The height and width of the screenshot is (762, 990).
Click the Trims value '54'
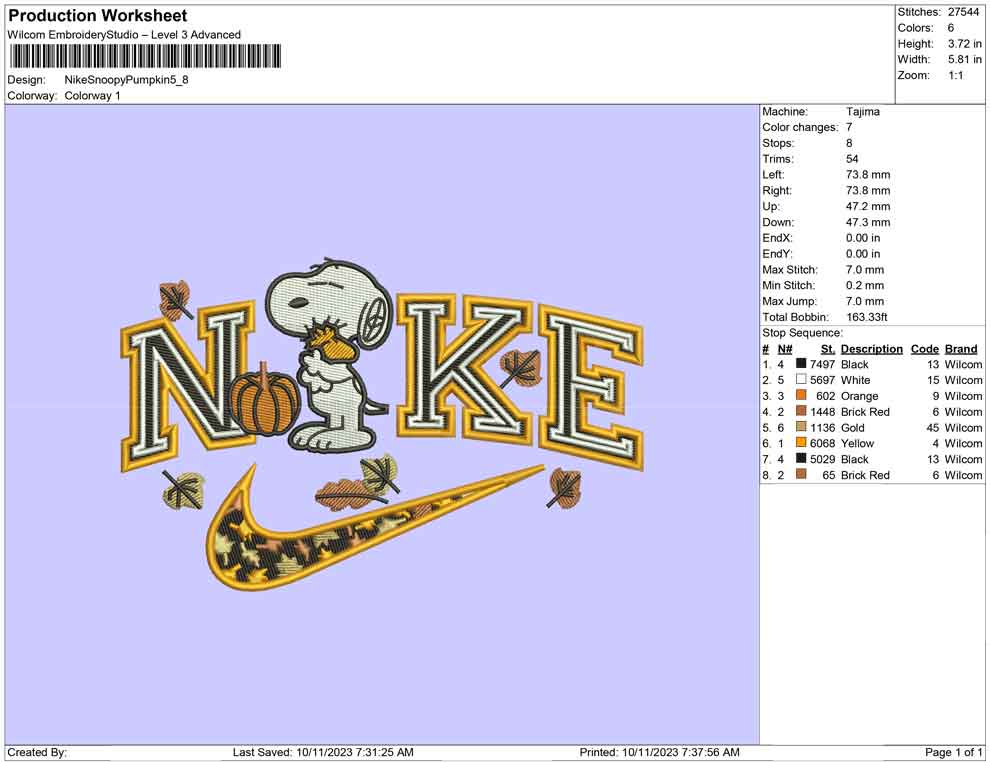[852, 158]
